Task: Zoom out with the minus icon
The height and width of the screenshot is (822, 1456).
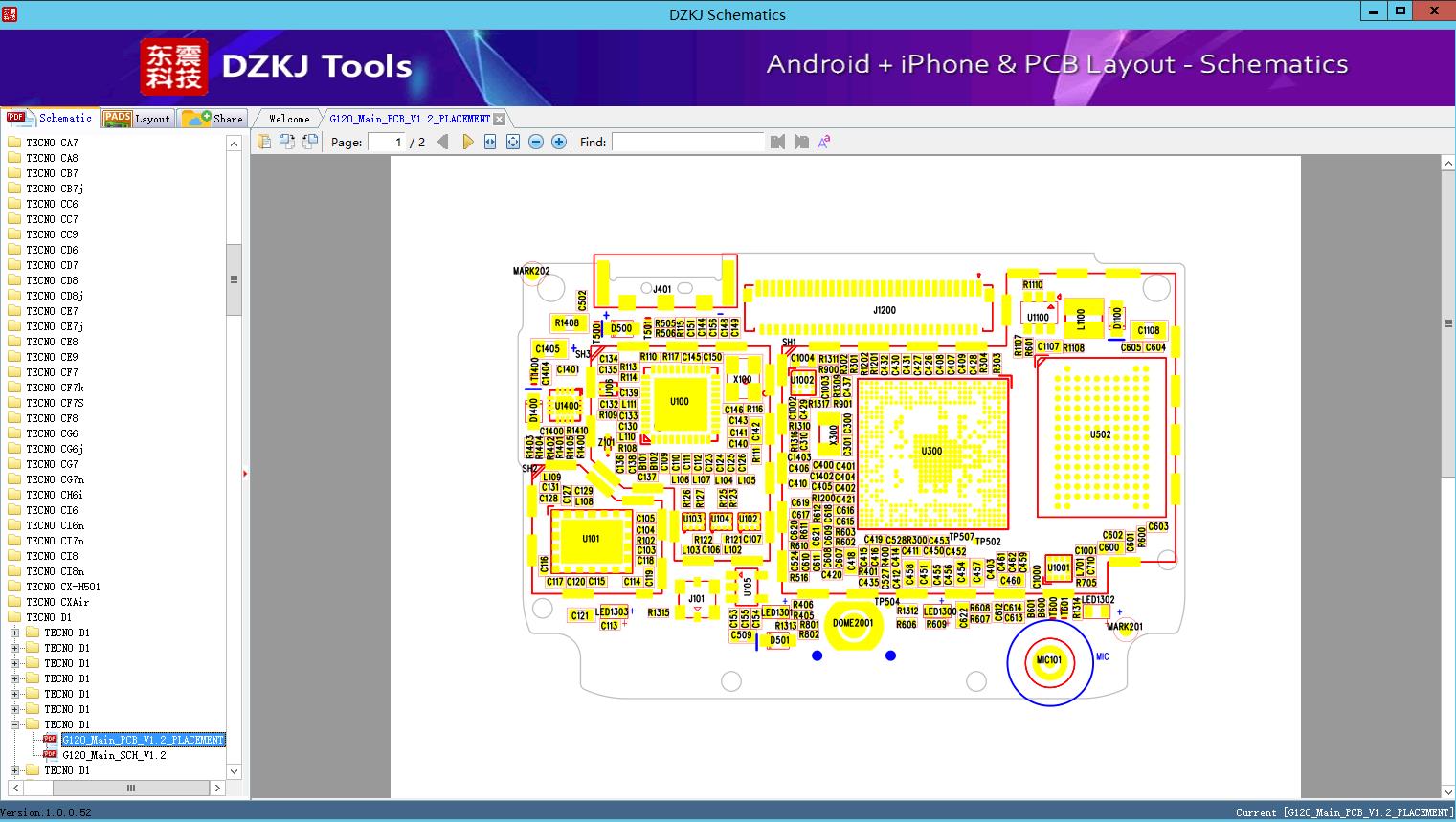Action: click(x=536, y=142)
